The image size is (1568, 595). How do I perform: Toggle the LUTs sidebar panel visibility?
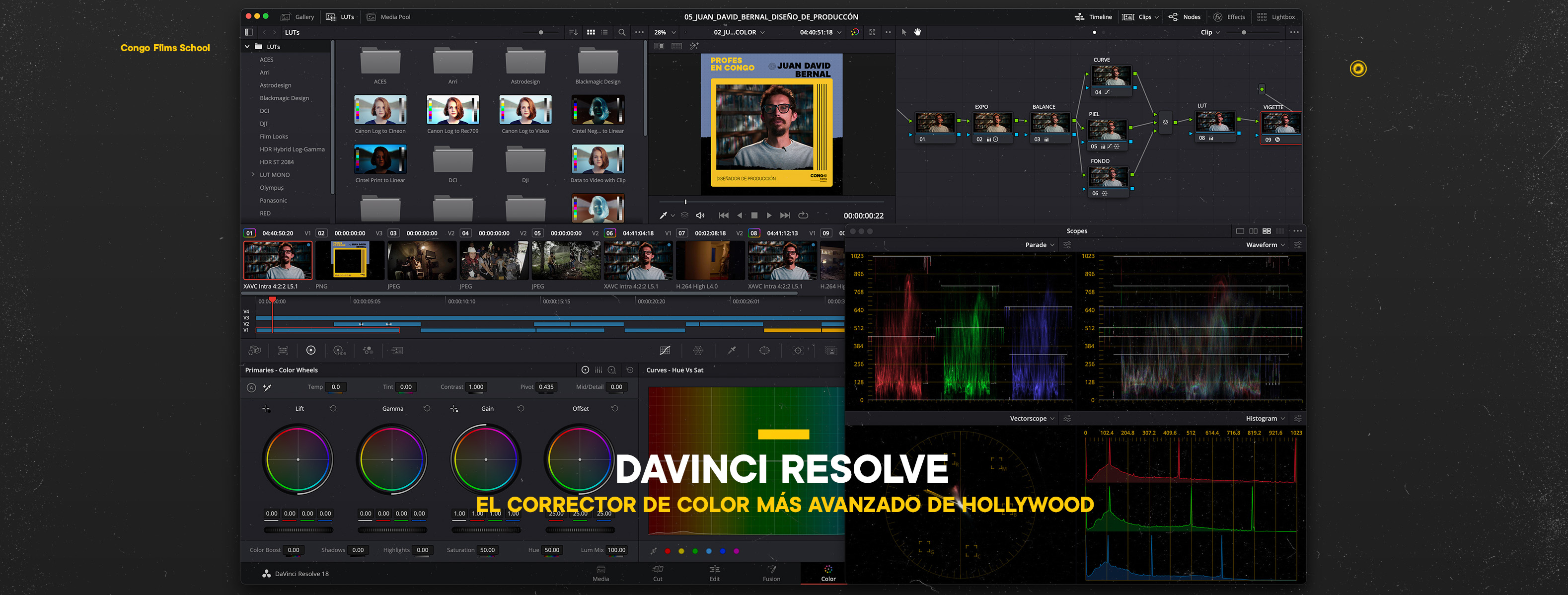(x=248, y=32)
